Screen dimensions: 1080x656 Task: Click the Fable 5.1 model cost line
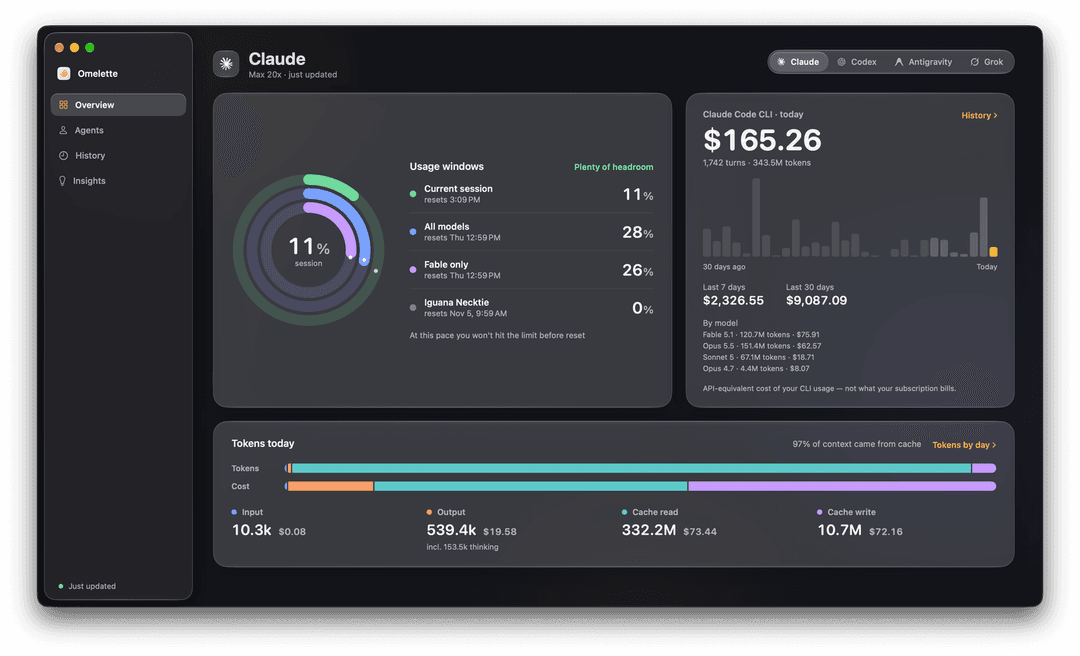[x=761, y=335]
